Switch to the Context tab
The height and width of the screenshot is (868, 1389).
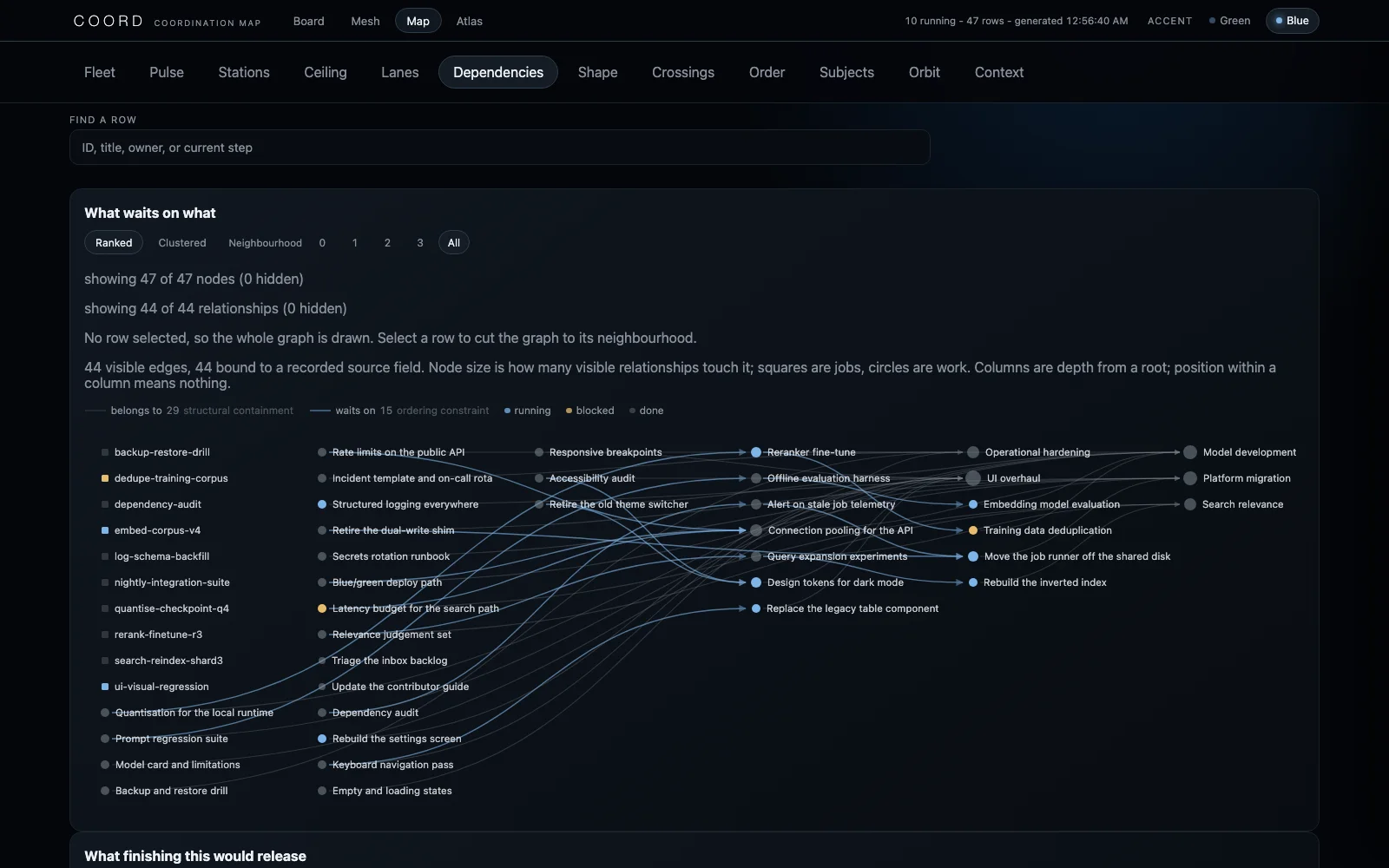(999, 72)
